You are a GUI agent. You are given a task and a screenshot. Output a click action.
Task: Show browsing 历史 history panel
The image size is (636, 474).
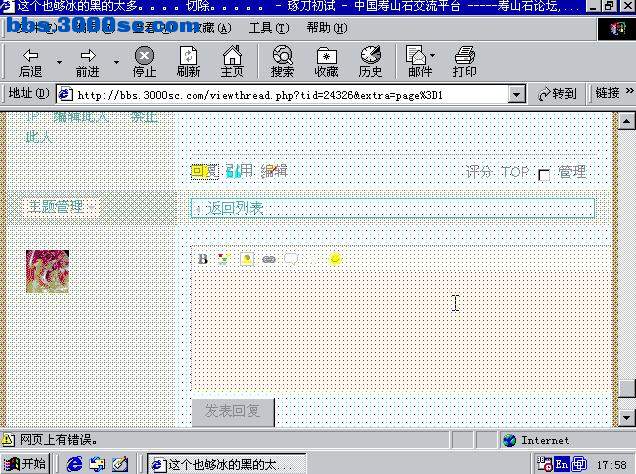point(370,62)
